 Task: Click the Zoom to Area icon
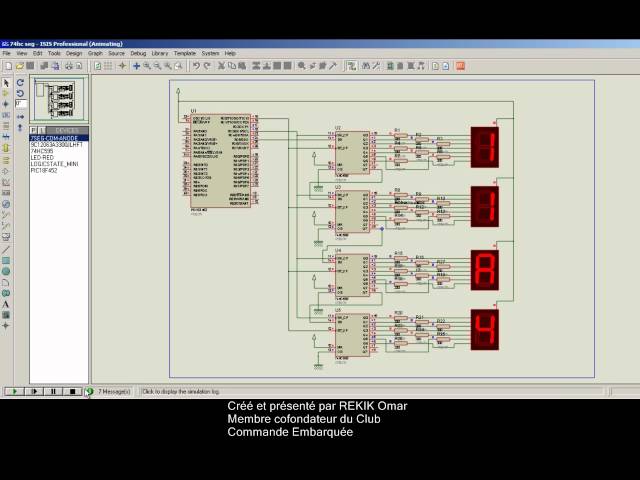click(x=178, y=66)
